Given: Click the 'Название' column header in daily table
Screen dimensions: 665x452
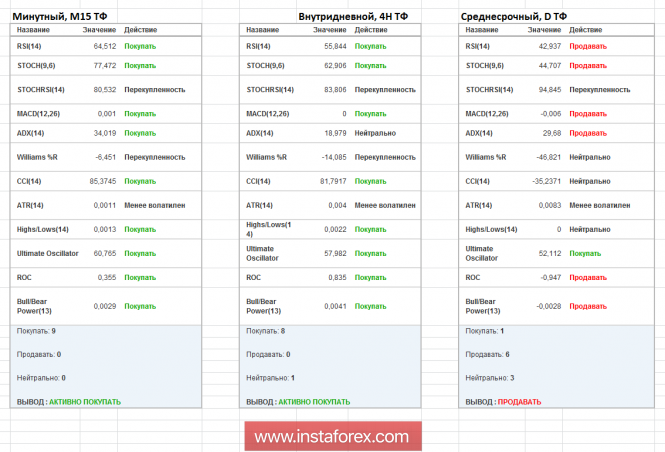Looking at the screenshot, I should pos(483,31).
